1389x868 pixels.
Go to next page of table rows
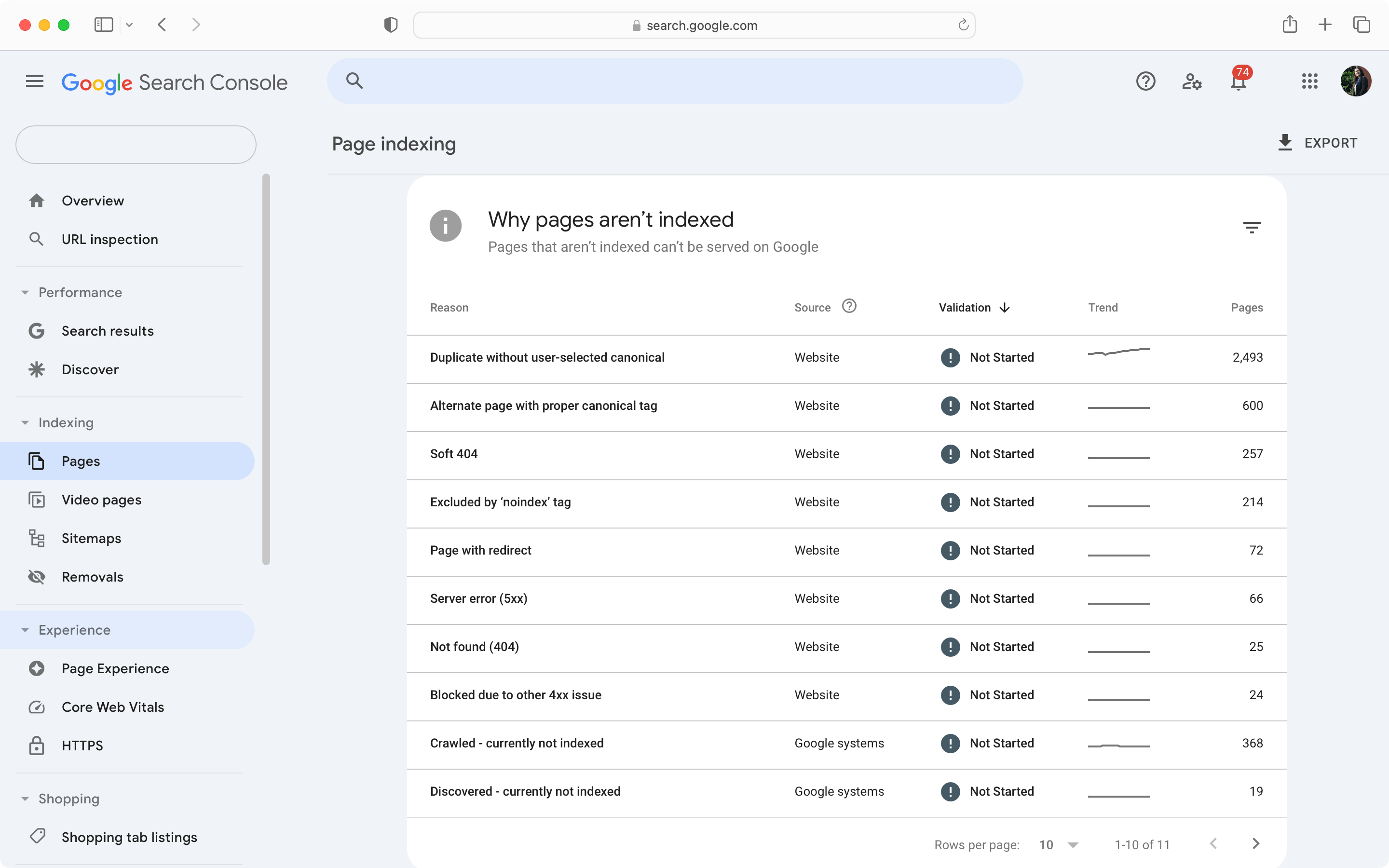(x=1255, y=843)
